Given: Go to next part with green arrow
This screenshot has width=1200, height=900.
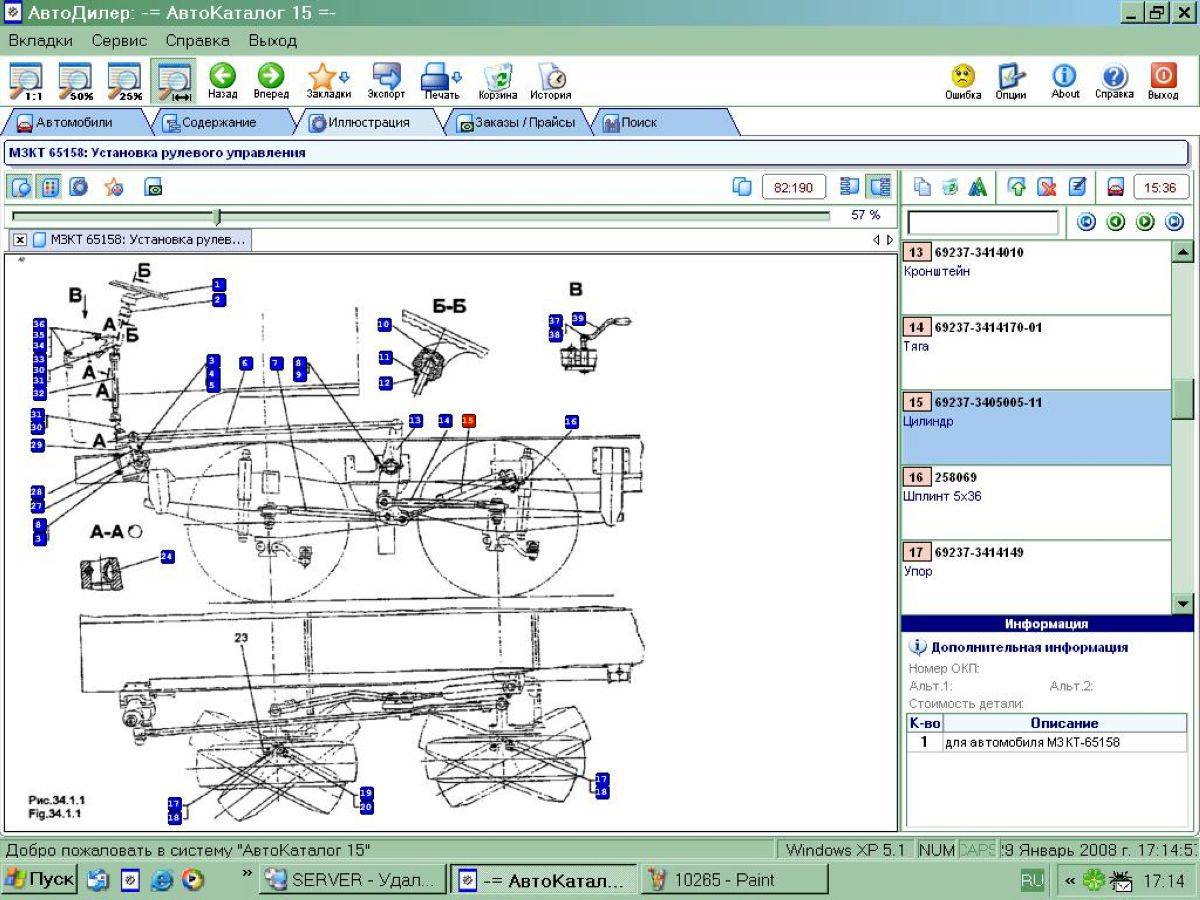Looking at the screenshot, I should point(1145,222).
